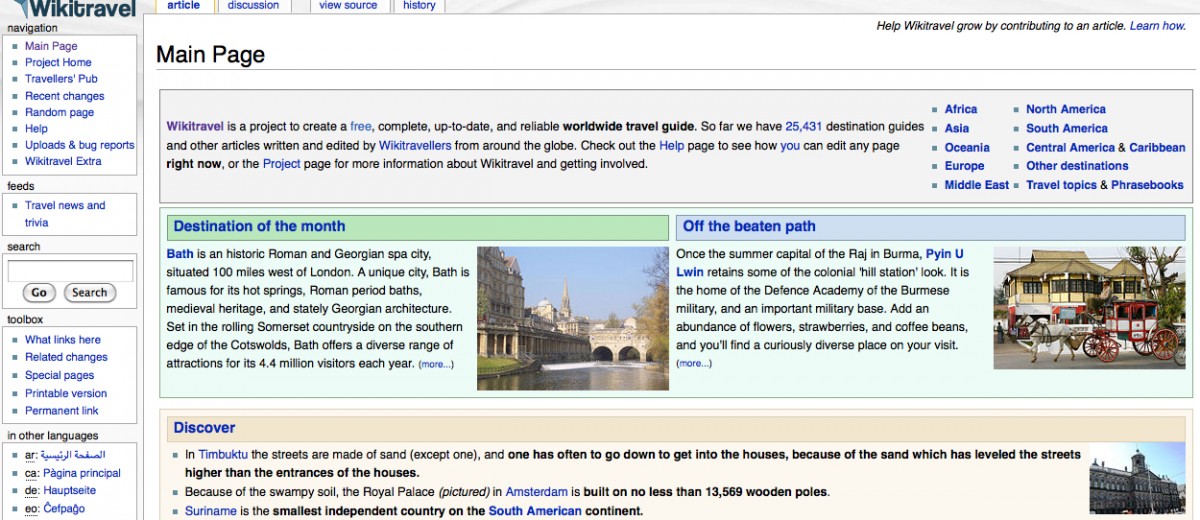Open Recent changes in navigation
Image resolution: width=1200 pixels, height=520 pixels.
[64, 96]
